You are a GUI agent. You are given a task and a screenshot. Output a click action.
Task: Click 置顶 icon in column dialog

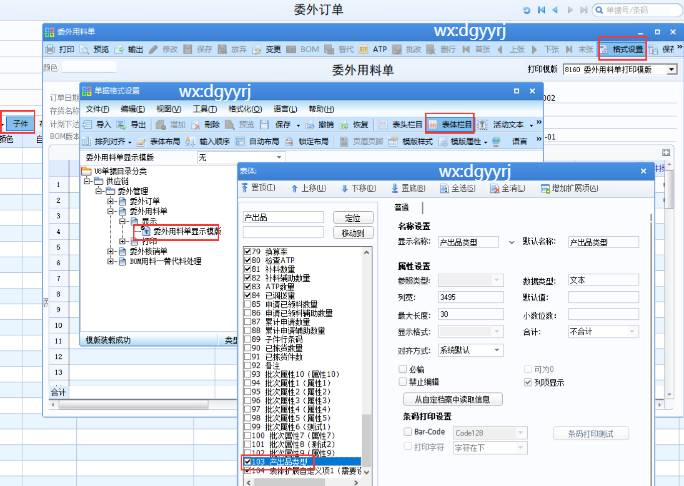[260, 188]
